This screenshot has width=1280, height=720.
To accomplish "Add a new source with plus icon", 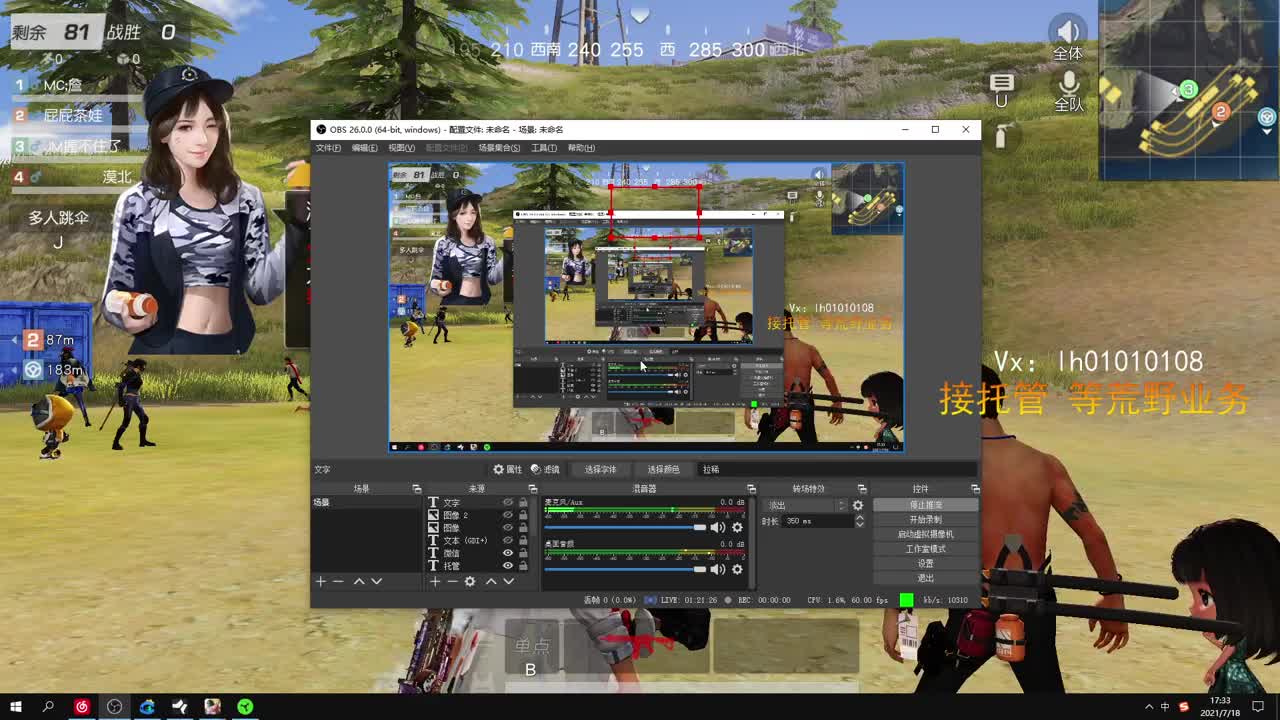I will [x=435, y=581].
